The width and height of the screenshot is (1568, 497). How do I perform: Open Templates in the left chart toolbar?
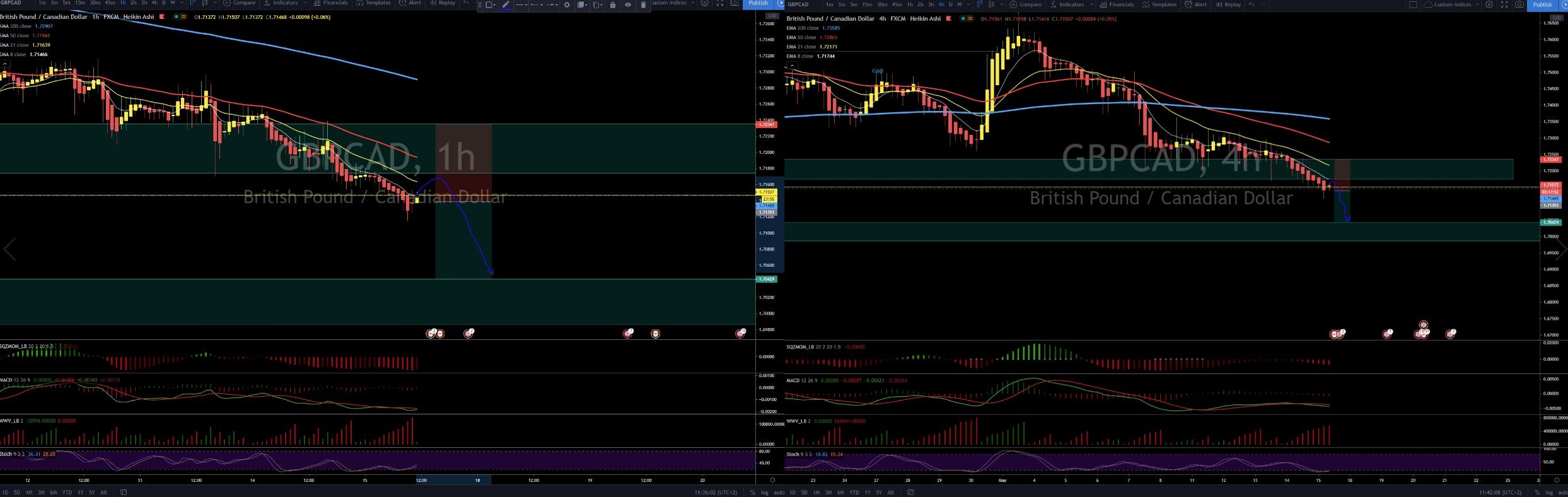[x=373, y=3]
